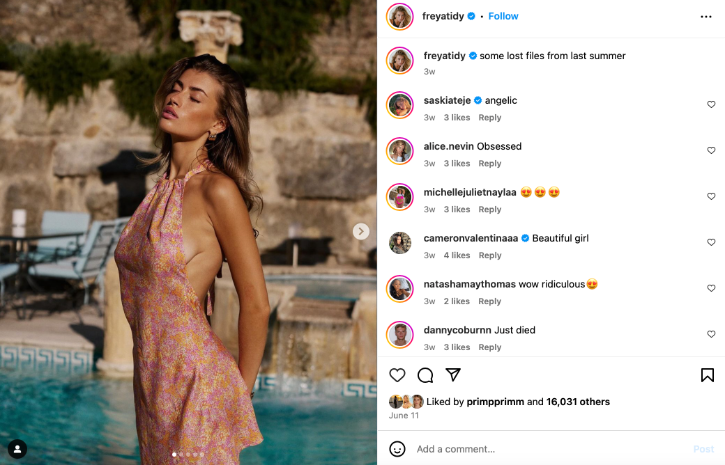The image size is (725, 465).
Task: View freyatidy profile picture in header
Action: [x=400, y=17]
